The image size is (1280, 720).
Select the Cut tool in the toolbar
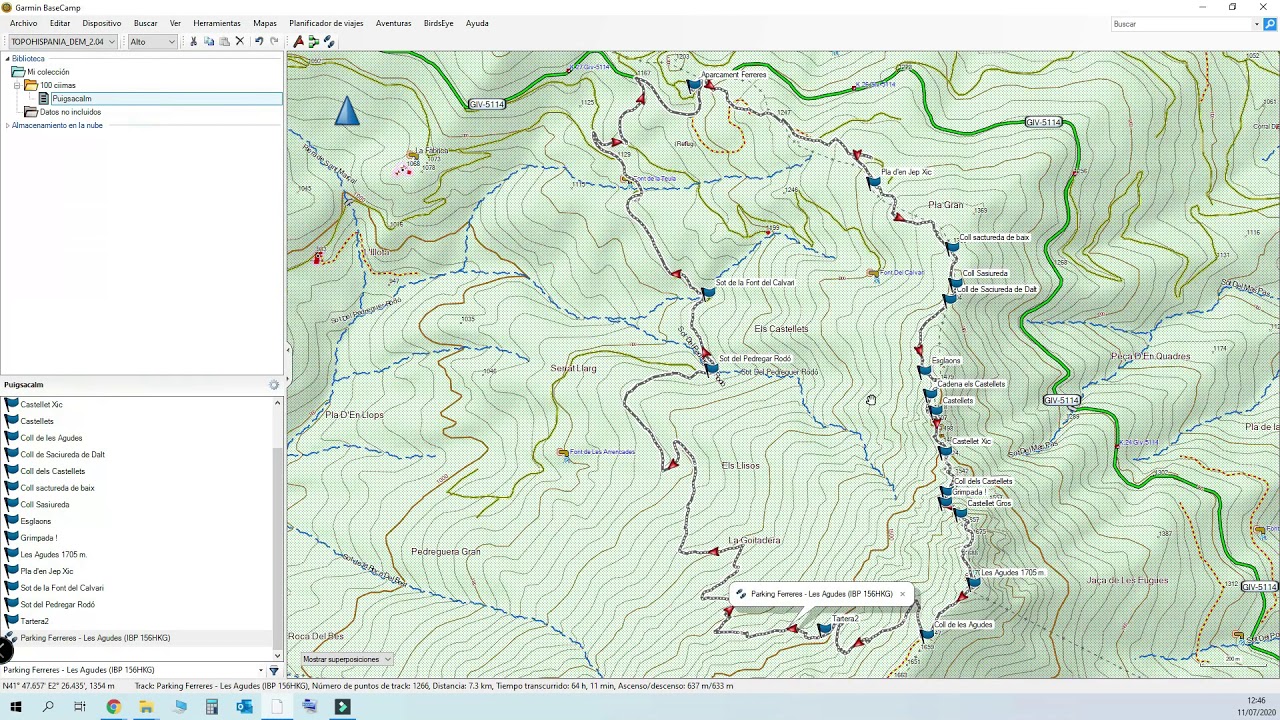click(x=193, y=41)
